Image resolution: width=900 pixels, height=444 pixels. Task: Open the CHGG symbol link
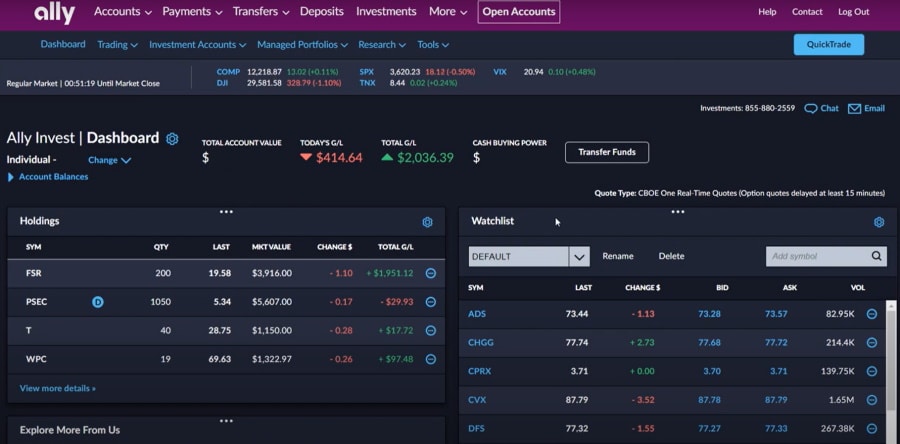[480, 343]
